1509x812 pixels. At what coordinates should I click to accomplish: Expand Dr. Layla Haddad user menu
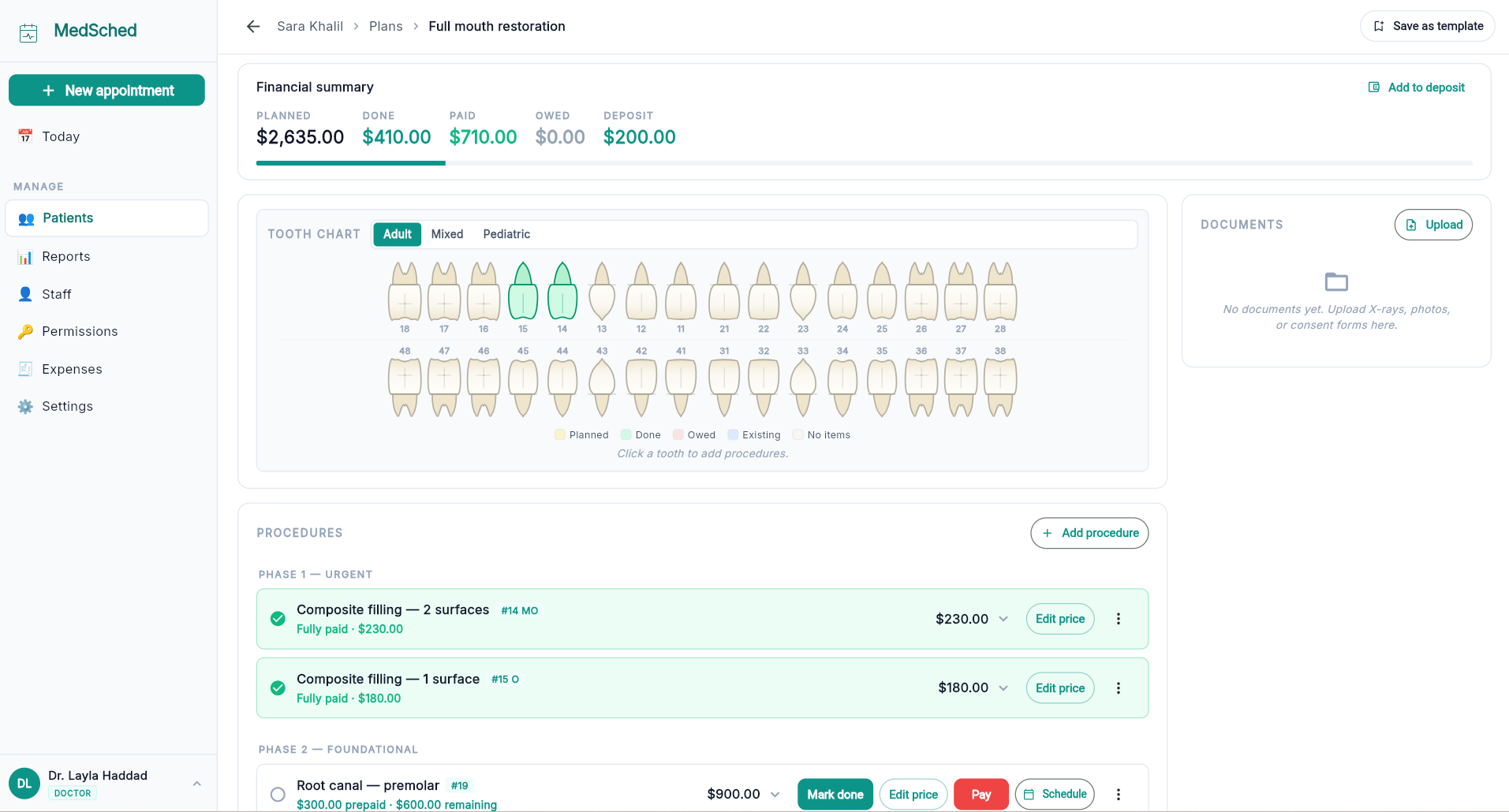[x=197, y=784]
